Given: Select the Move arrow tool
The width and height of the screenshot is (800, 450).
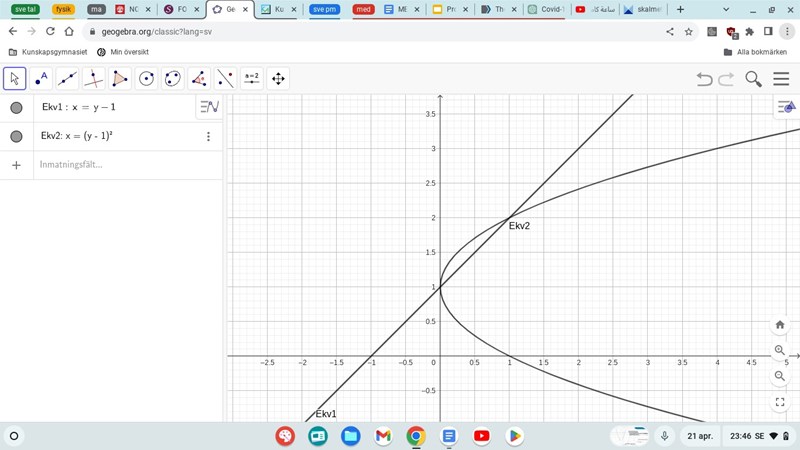Looking at the screenshot, I should [15, 78].
